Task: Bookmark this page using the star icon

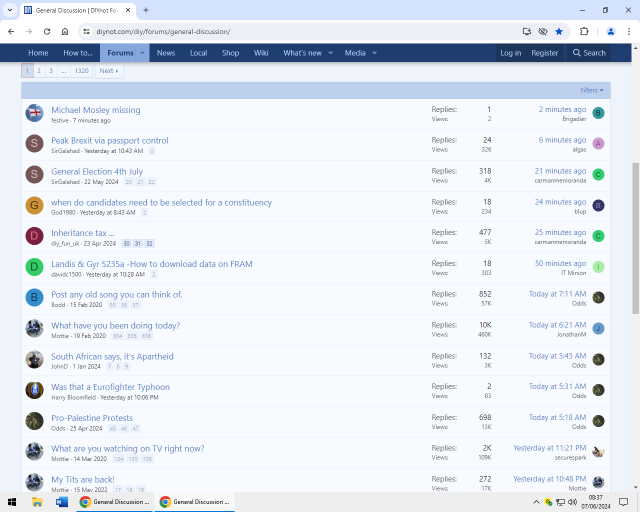Action: (559, 31)
